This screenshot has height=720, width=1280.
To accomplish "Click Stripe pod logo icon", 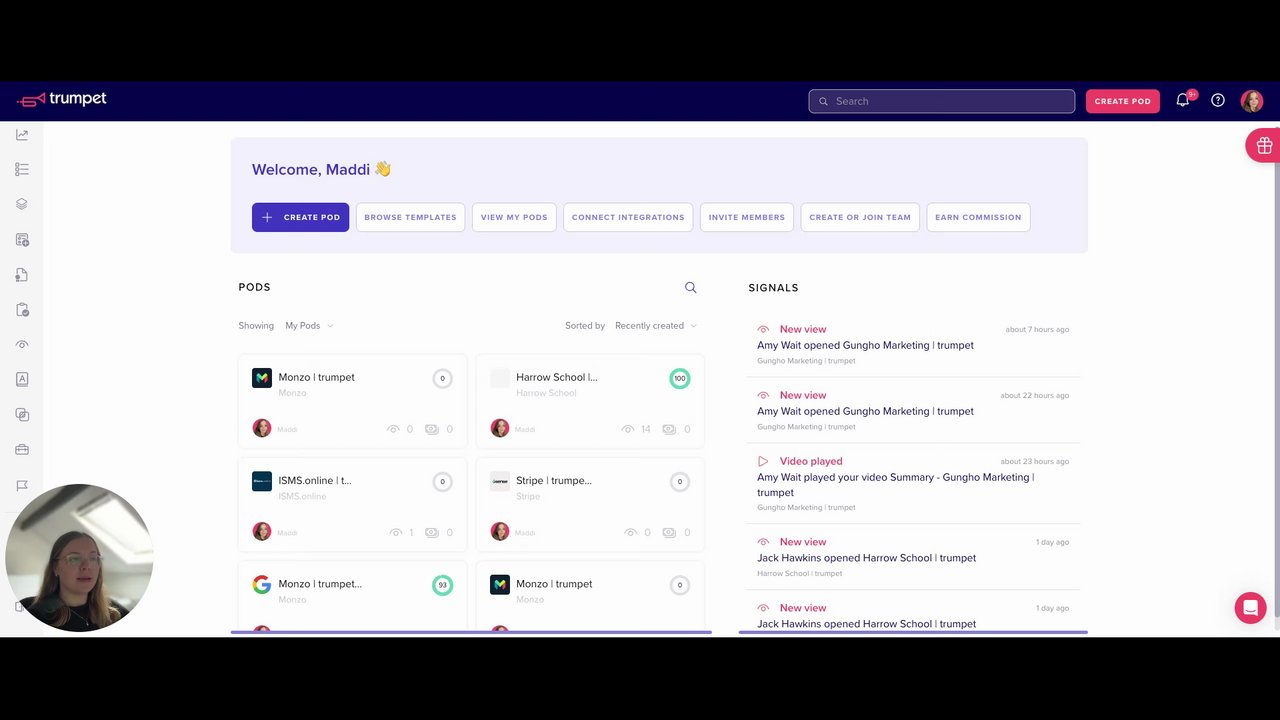I will coord(500,481).
